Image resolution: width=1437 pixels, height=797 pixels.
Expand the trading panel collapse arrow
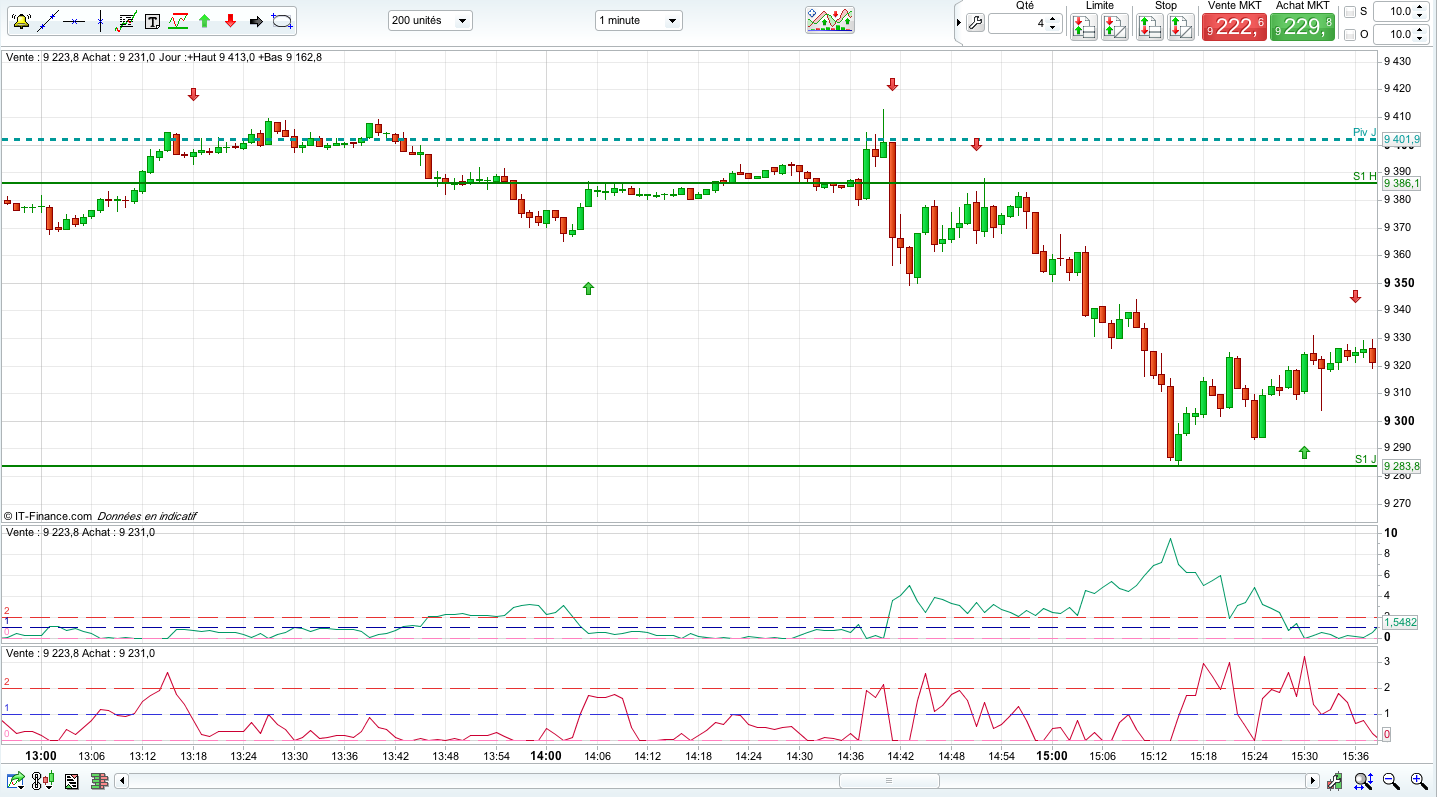(x=959, y=23)
